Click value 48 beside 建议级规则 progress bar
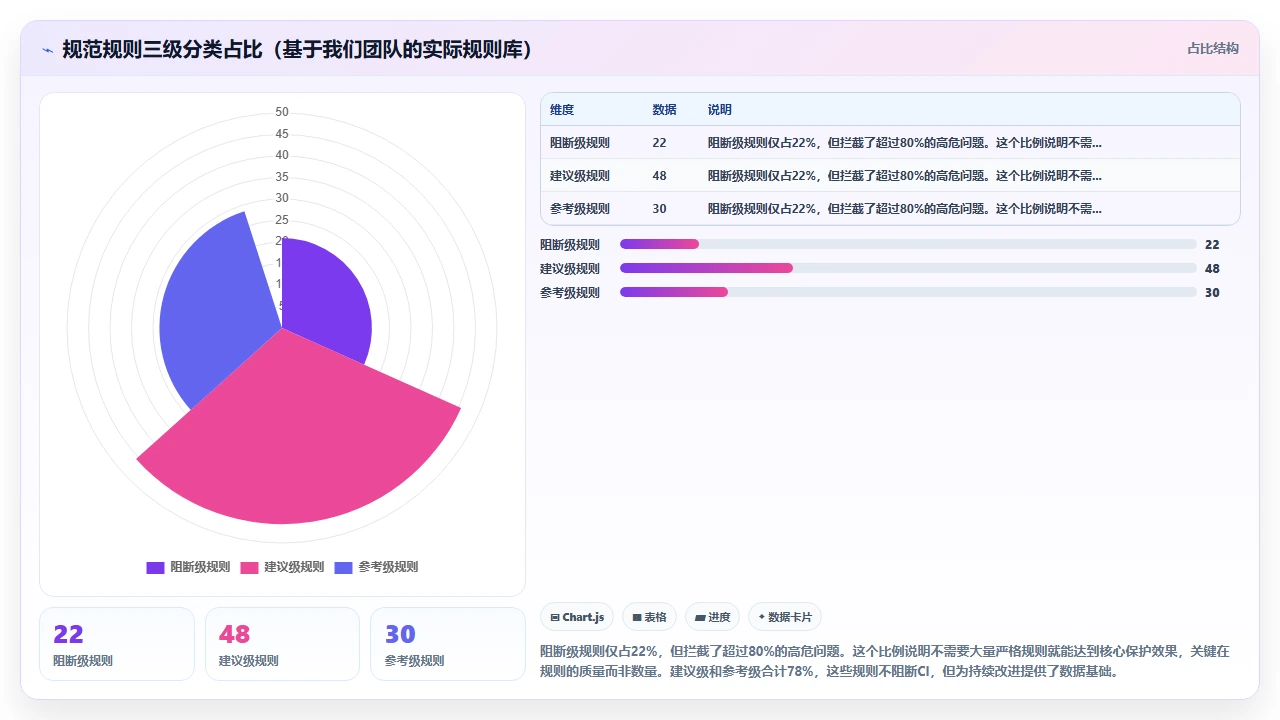Viewport: 1280px width, 720px height. click(x=1212, y=269)
